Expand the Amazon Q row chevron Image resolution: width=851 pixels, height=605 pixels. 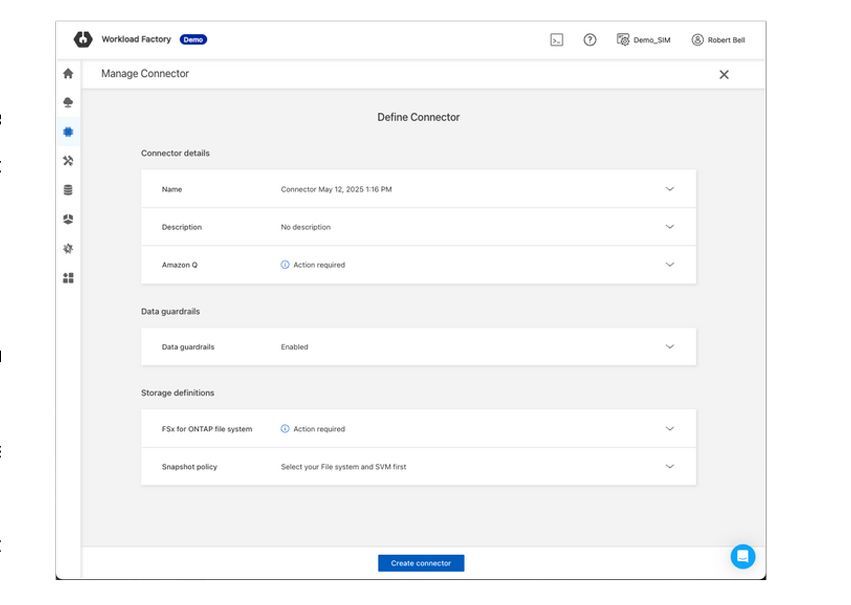pos(669,265)
